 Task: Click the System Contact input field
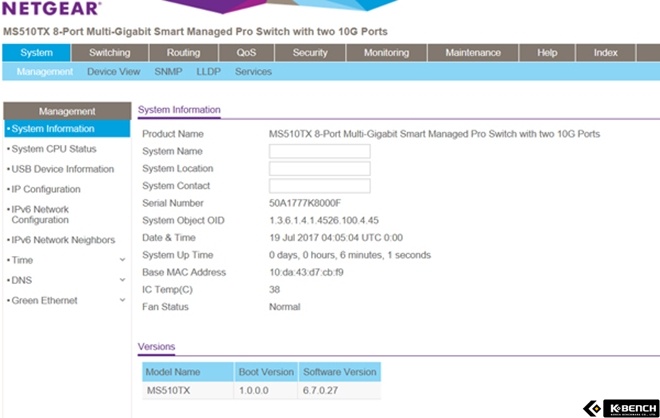pos(319,186)
